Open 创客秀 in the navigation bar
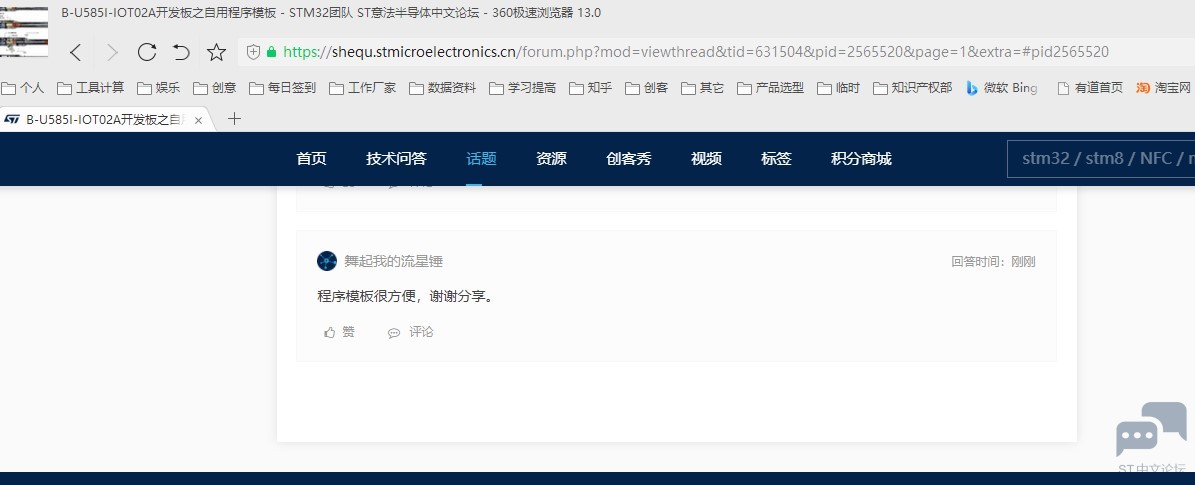The image size is (1195, 485). point(629,159)
